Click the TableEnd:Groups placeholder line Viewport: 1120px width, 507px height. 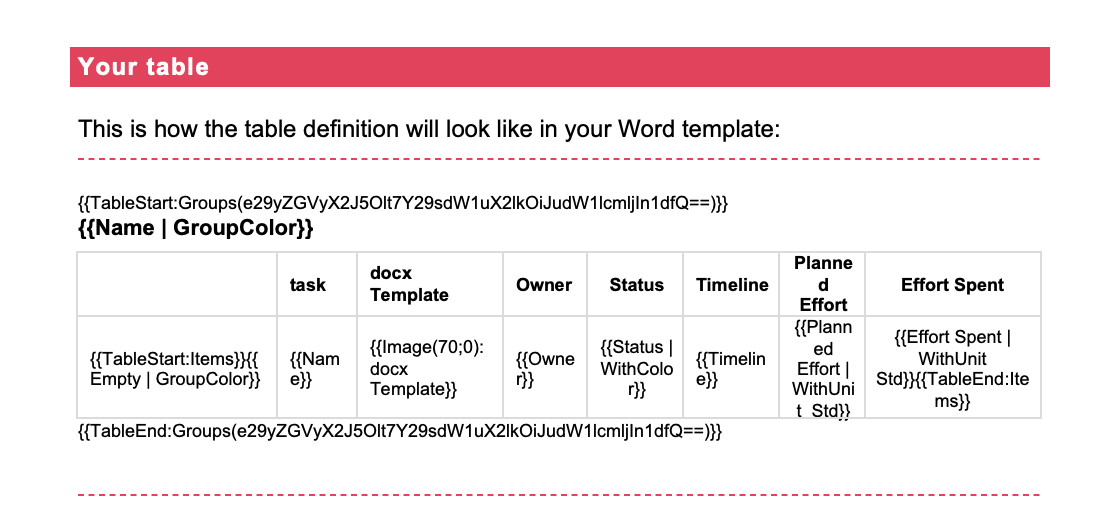click(400, 432)
